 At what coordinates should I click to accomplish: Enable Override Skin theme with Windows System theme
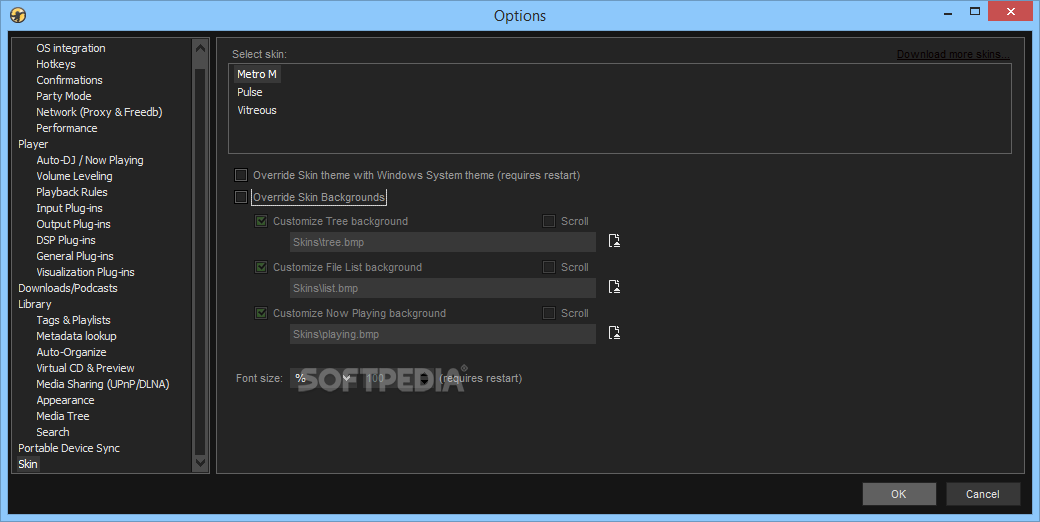[x=241, y=175]
